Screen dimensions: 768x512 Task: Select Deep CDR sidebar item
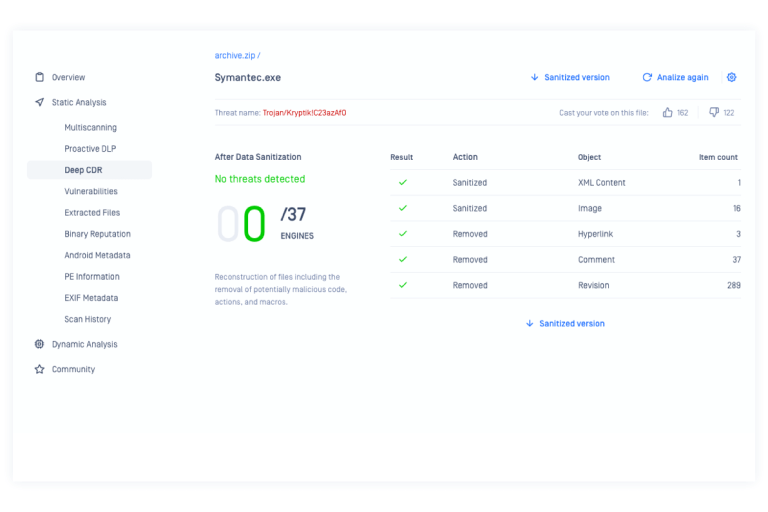[89, 170]
